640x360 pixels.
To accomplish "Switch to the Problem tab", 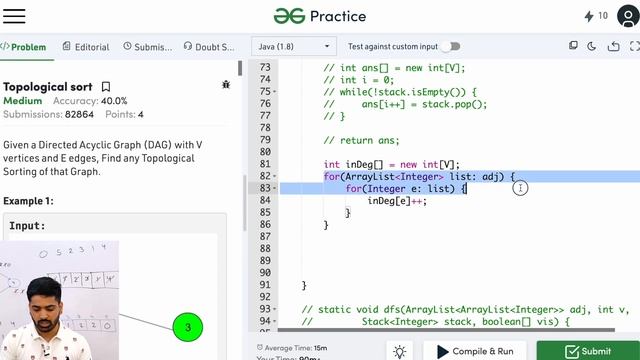I will pos(24,47).
